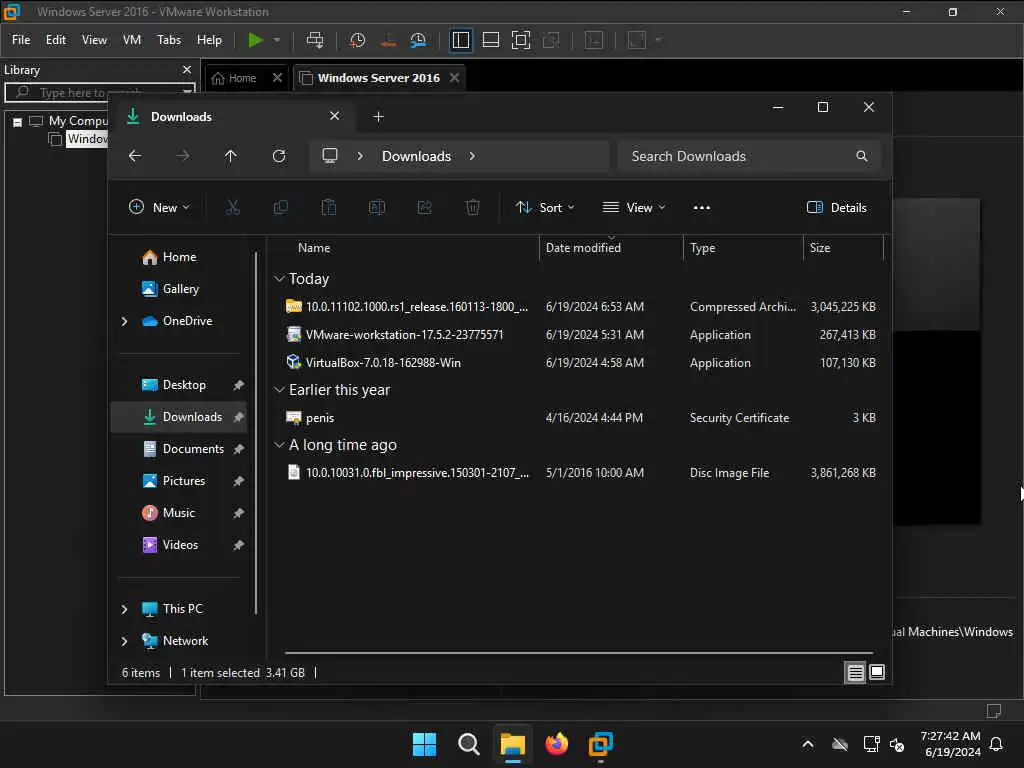This screenshot has height=768, width=1024.
Task: Click the Send Ctrl+Alt+Del toolbar icon
Action: [x=315, y=40]
